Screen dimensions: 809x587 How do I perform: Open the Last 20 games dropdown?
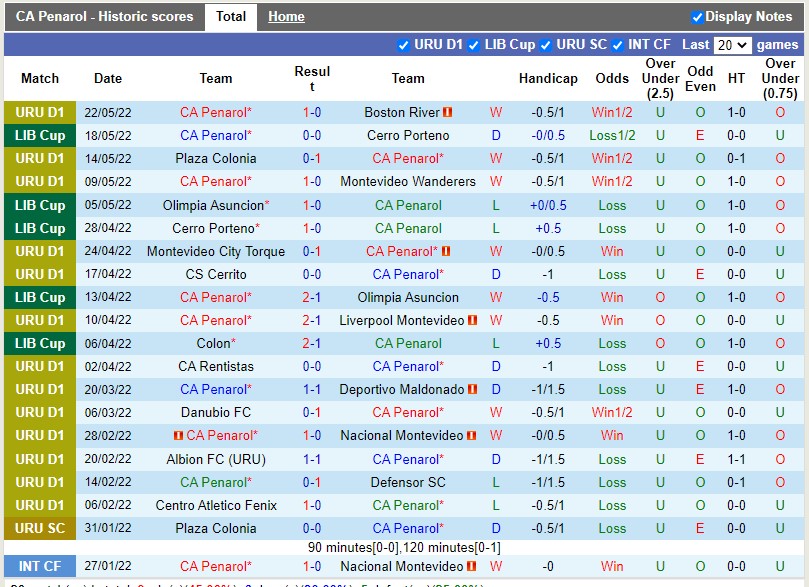point(732,45)
